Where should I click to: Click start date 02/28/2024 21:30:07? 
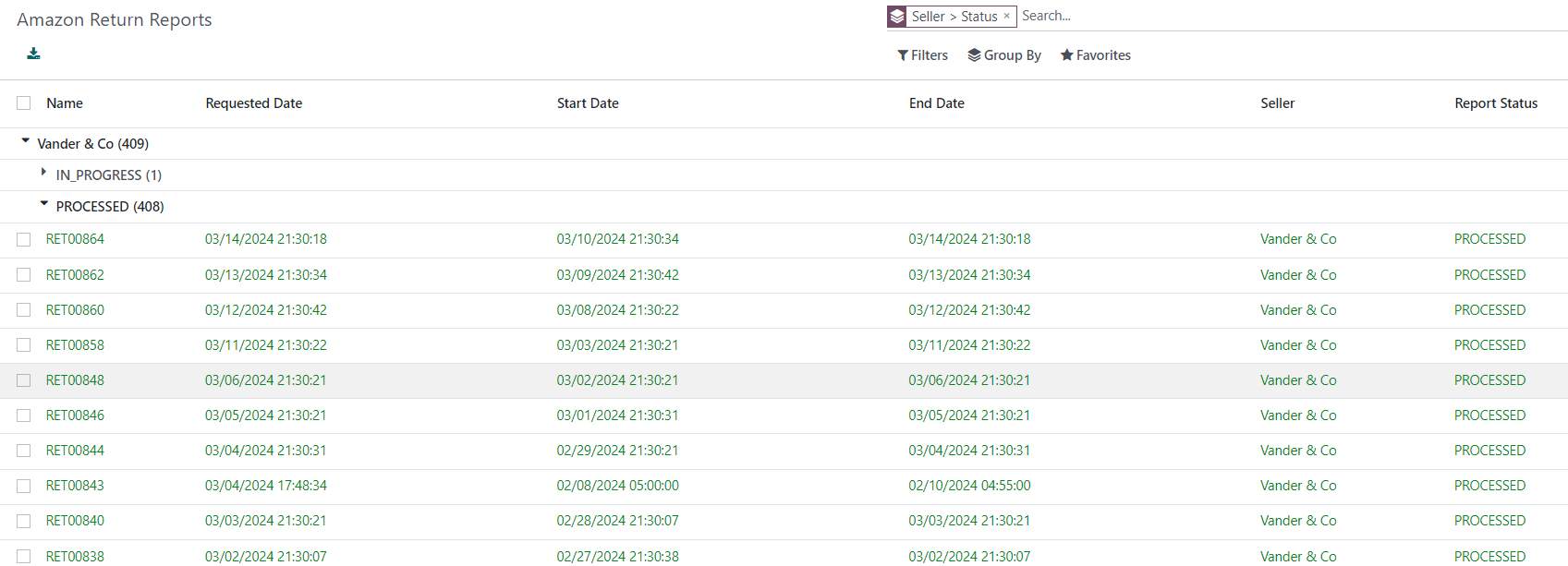[617, 521]
